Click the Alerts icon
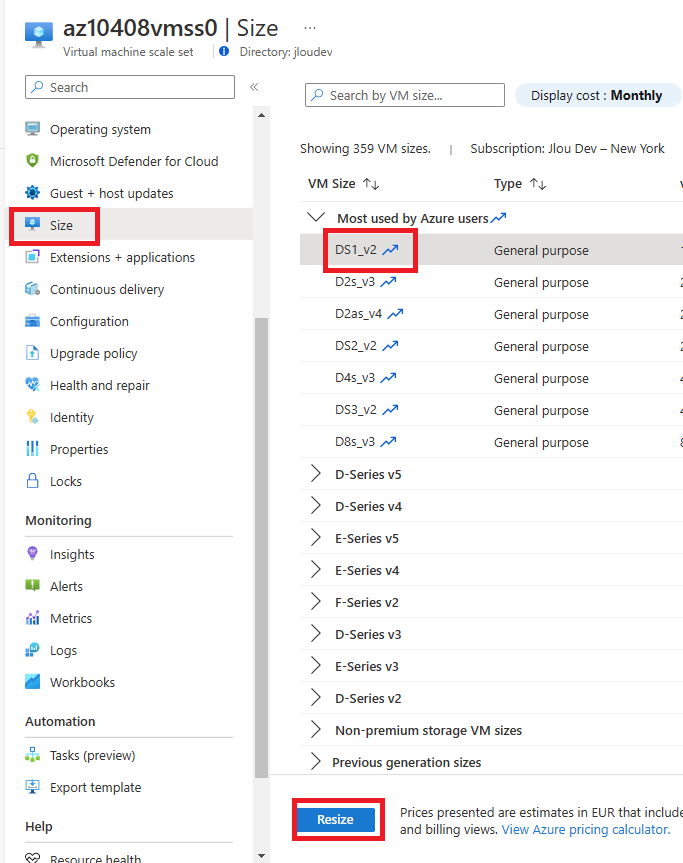This screenshot has height=863, width=683. pos(32,585)
